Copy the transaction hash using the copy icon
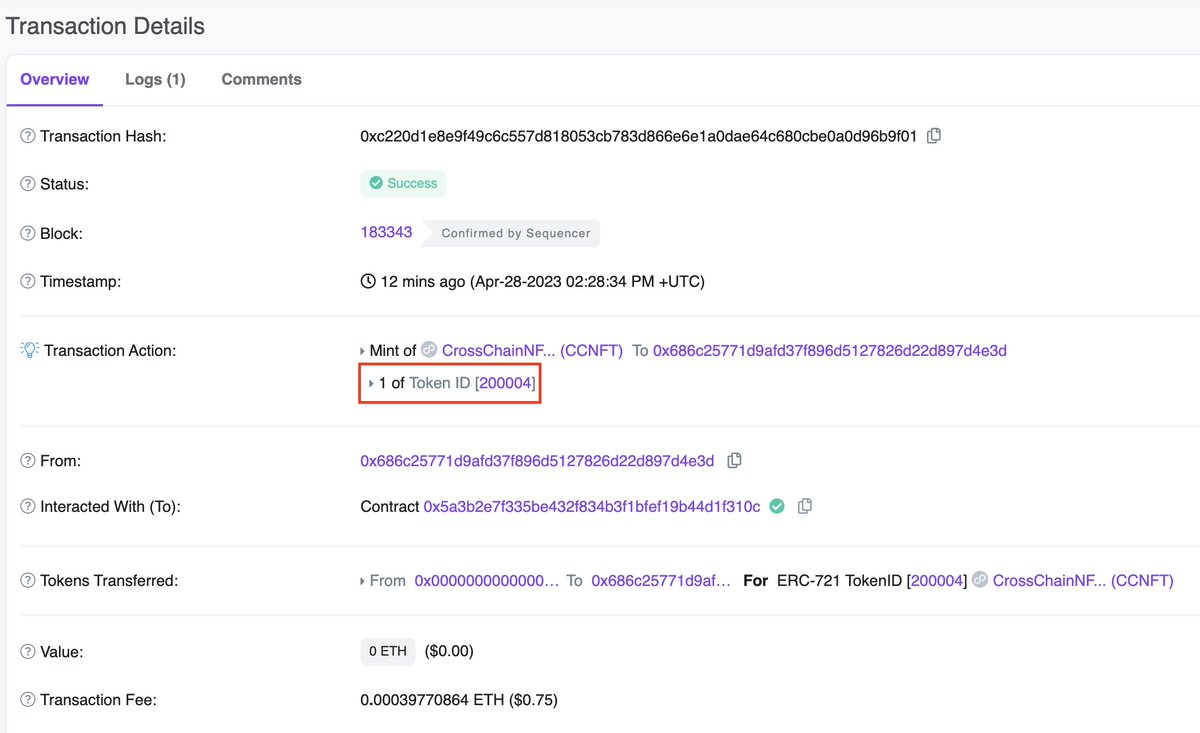The image size is (1200, 733). coord(933,135)
